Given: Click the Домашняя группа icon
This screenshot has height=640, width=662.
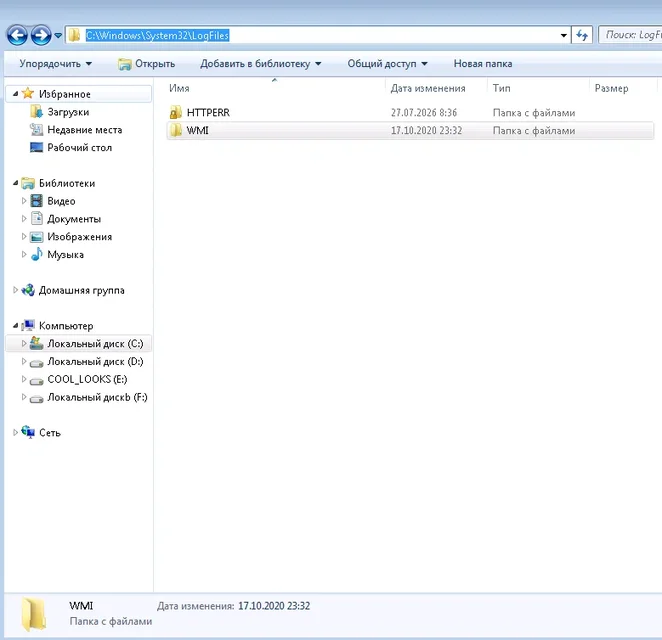Looking at the screenshot, I should (28, 290).
